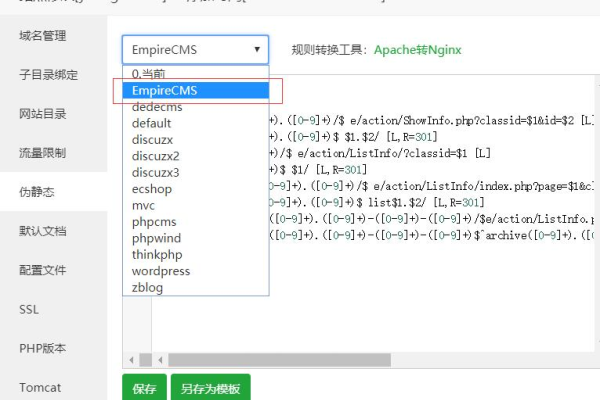Click the 另存为模板 button
This screenshot has width=600, height=400.
tap(210, 388)
